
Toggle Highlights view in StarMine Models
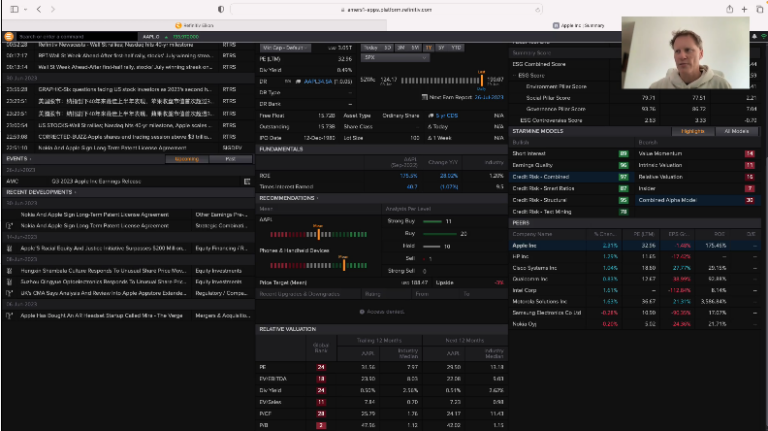coord(693,130)
